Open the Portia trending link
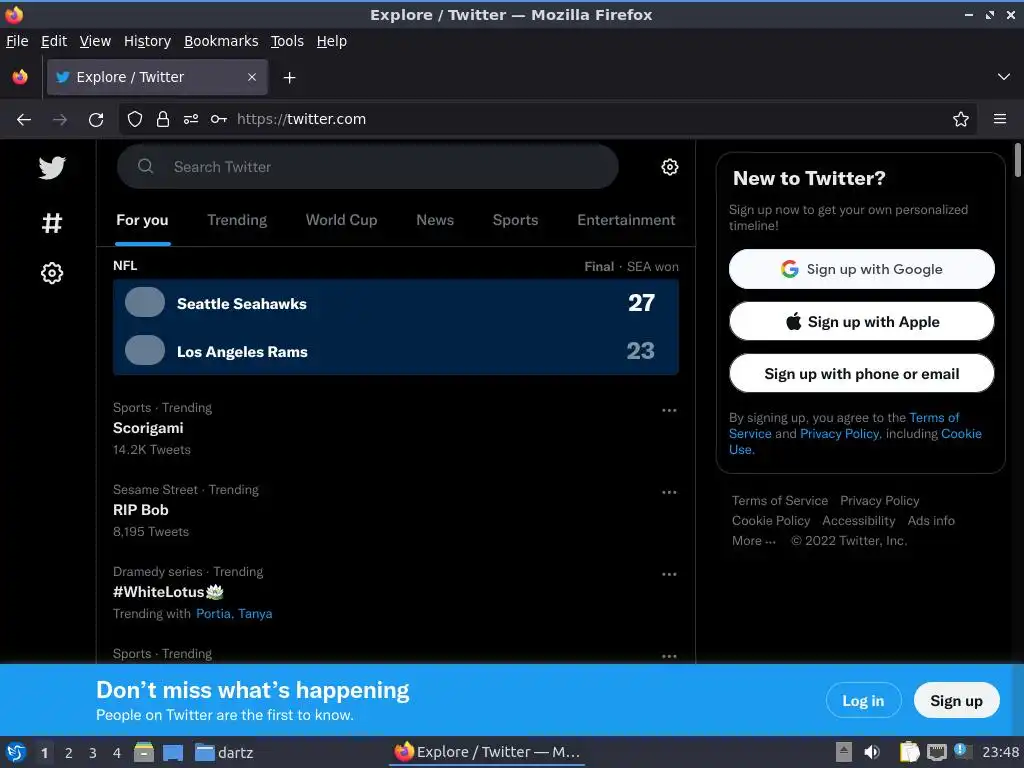This screenshot has width=1024, height=768. point(214,614)
